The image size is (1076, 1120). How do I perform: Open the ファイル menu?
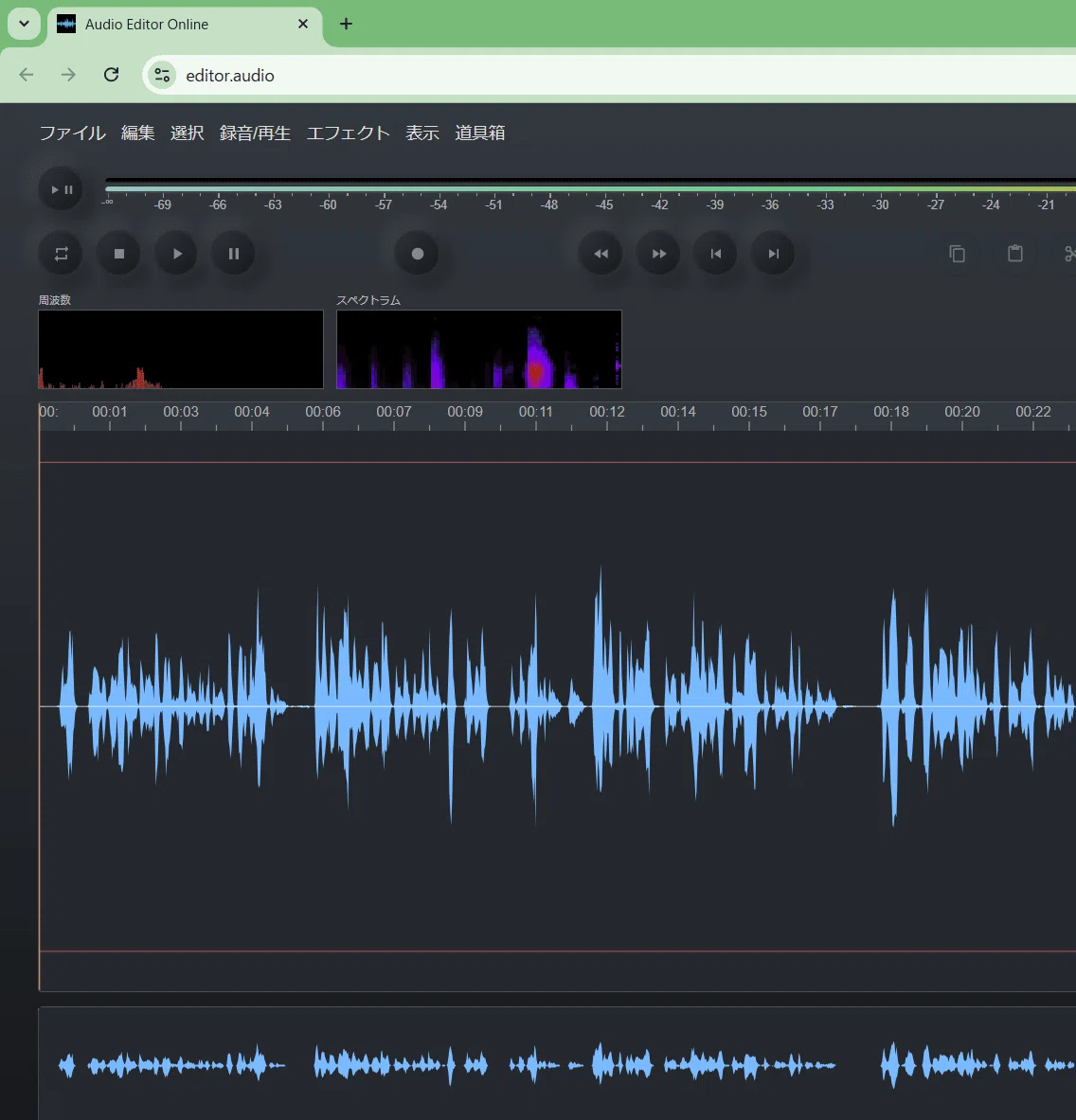click(x=73, y=133)
